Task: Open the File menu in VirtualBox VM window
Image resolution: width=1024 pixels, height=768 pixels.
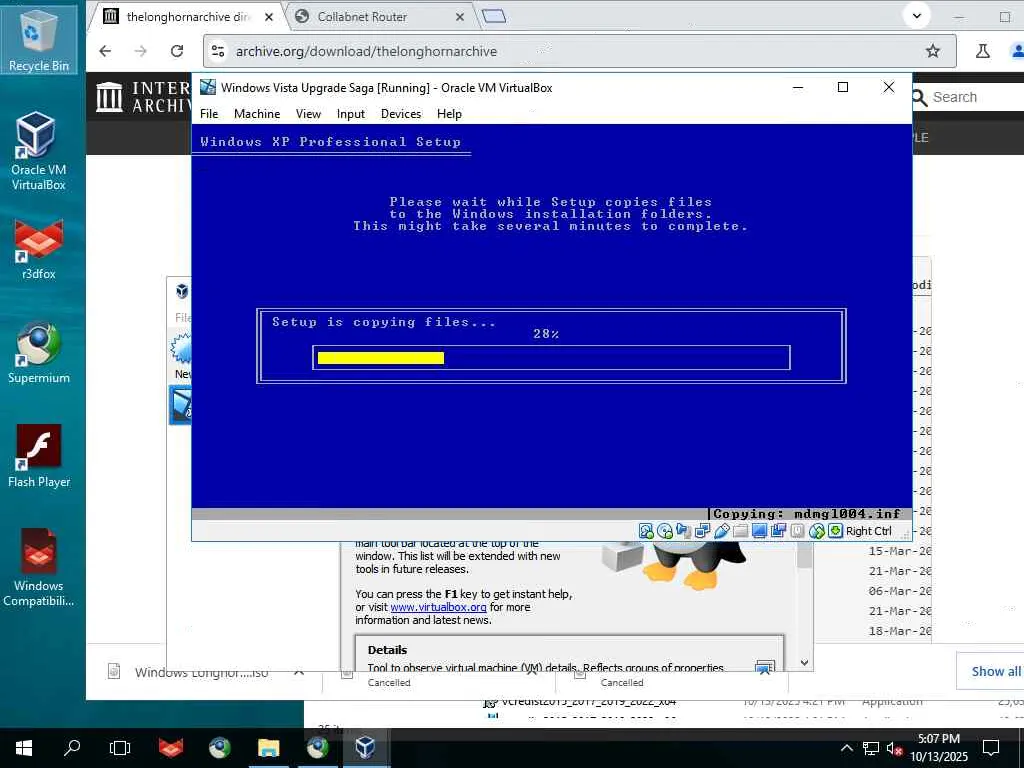Action: coord(209,114)
